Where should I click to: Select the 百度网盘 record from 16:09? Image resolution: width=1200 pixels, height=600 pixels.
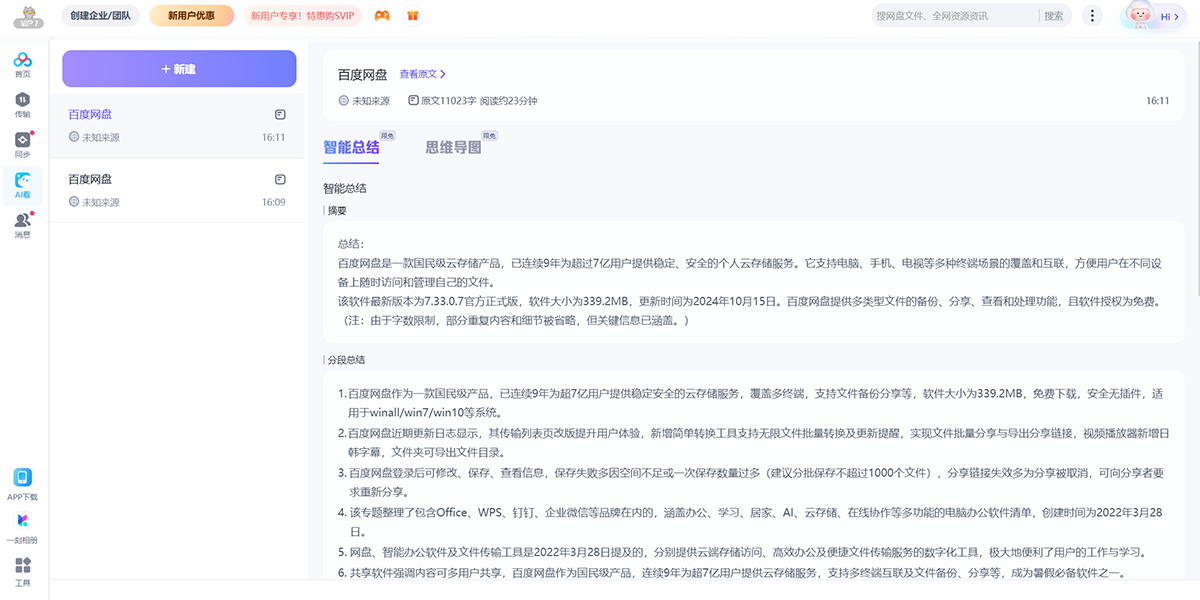[177, 190]
